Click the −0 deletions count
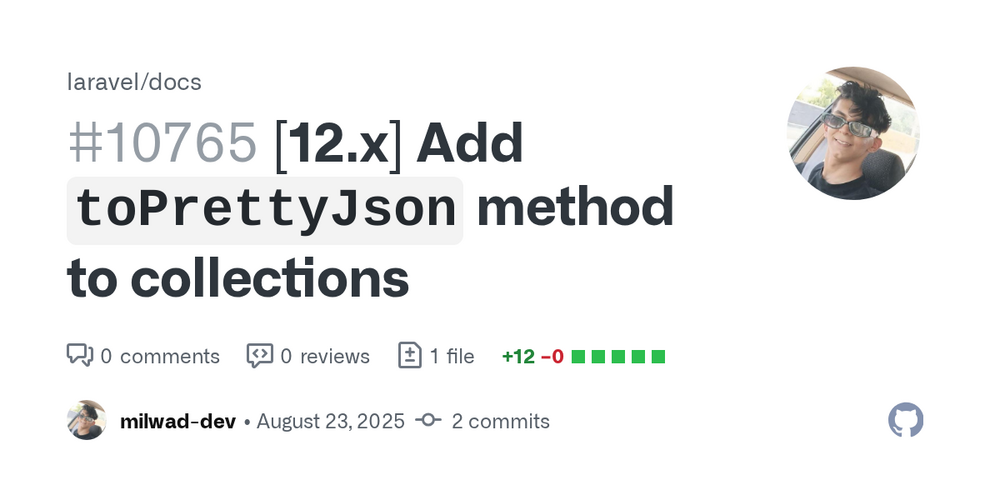Viewport: 1000px width, 500px height. tap(552, 357)
